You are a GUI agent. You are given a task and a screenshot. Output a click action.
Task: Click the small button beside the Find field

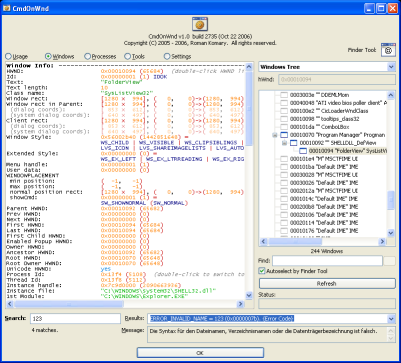point(389,261)
